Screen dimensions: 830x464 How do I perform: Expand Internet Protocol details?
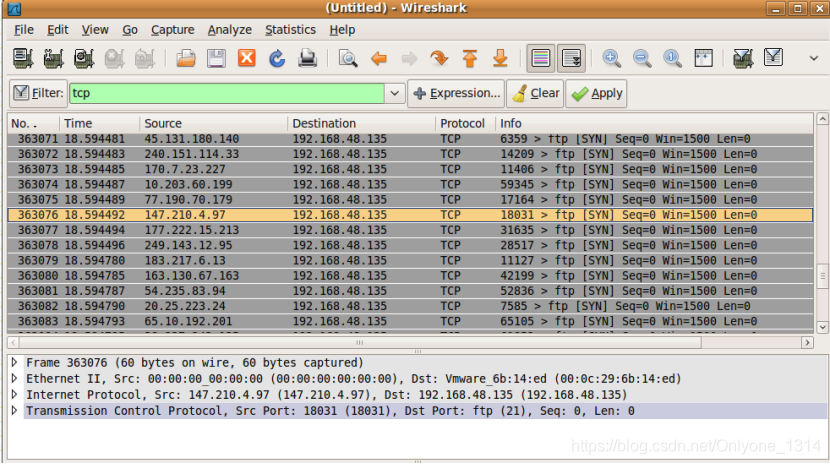(x=15, y=395)
